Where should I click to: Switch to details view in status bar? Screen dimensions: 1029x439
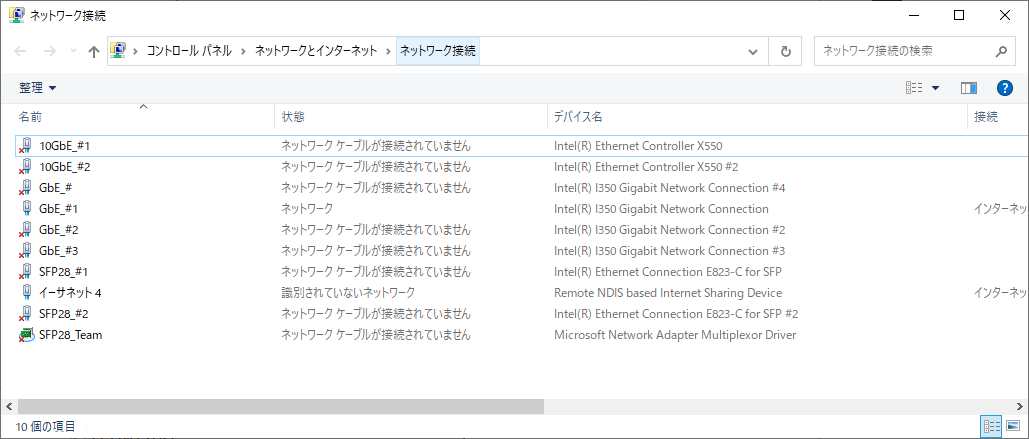(990, 426)
